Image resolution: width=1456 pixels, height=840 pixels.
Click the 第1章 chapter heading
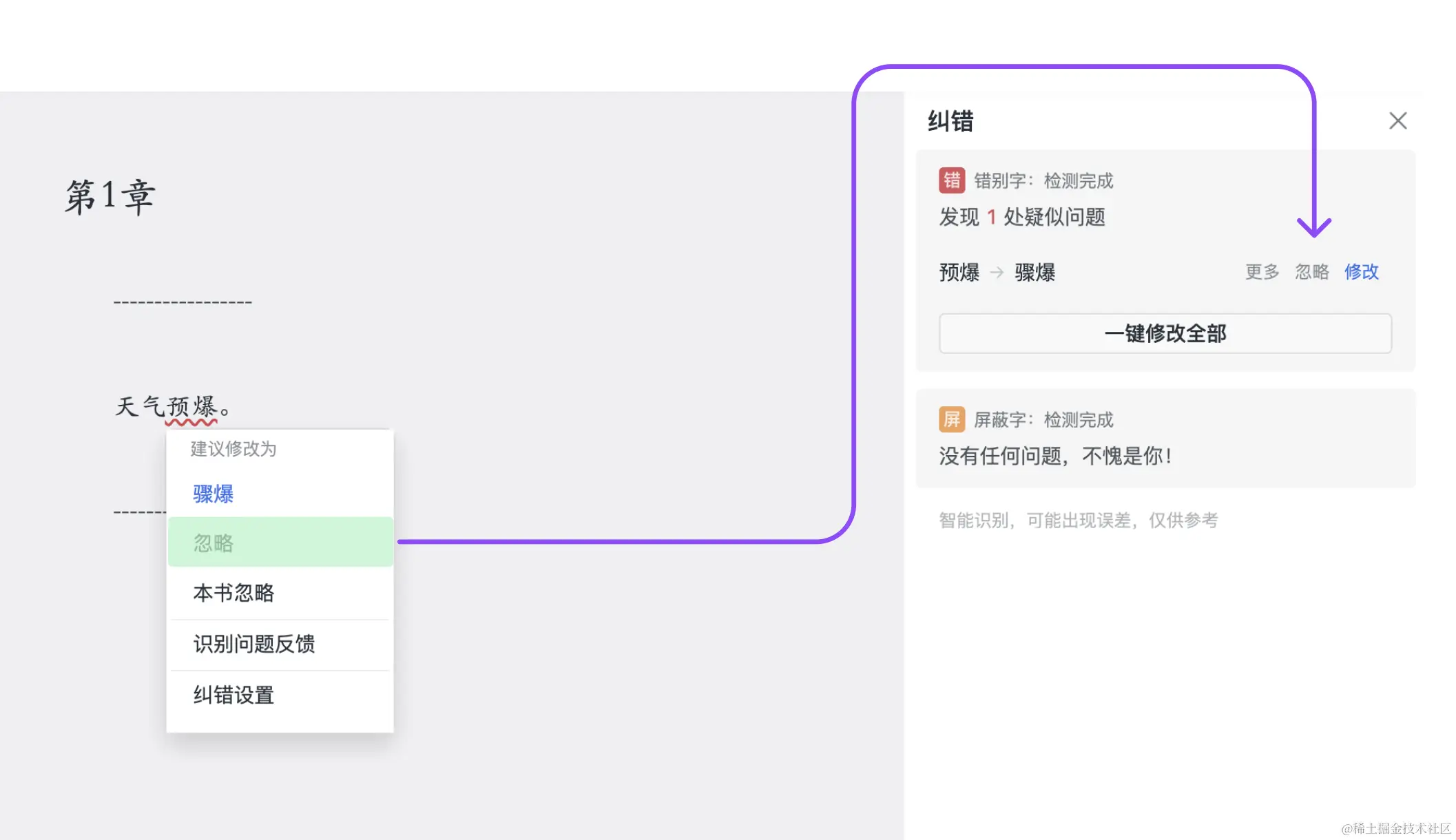click(110, 197)
